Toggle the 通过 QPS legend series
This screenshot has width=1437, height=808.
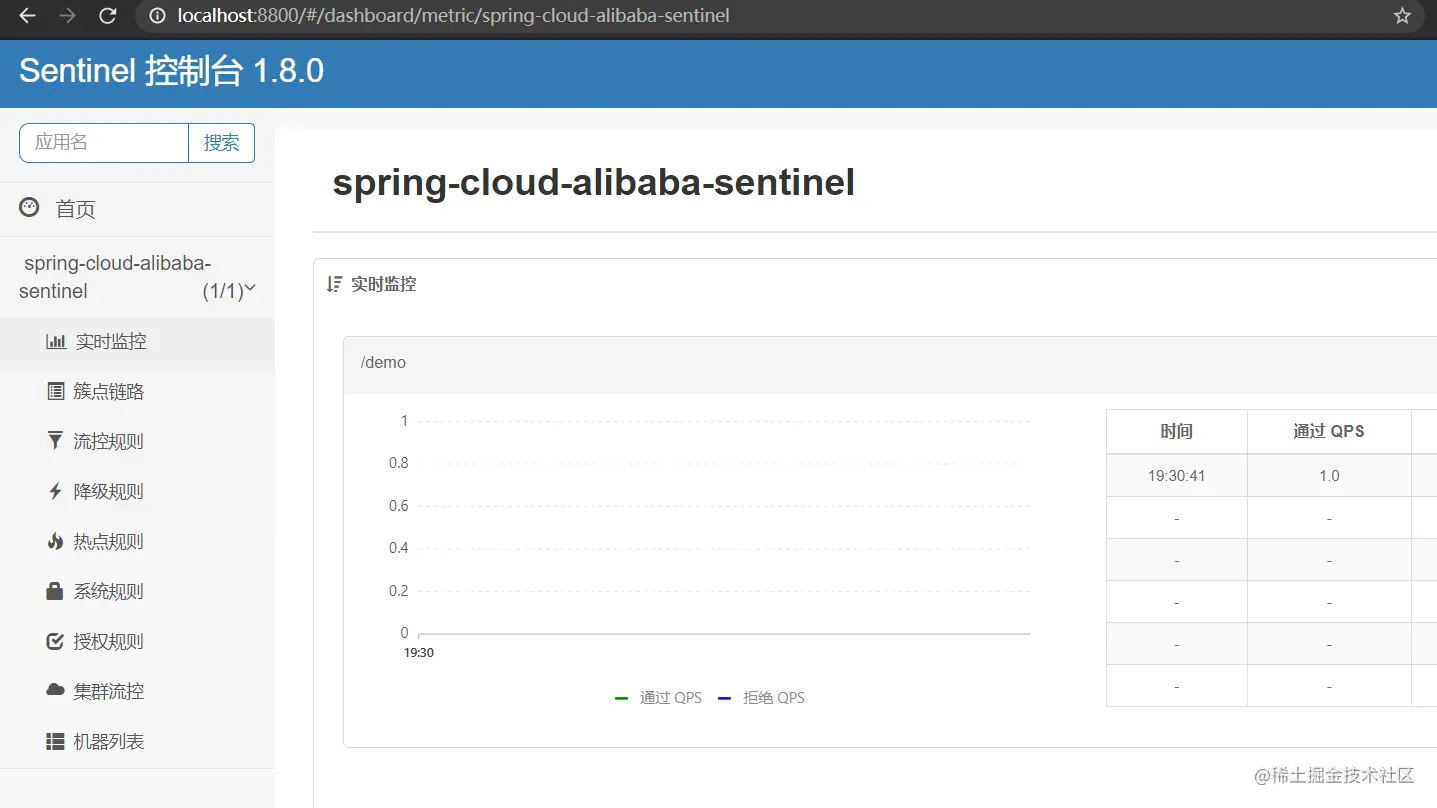click(659, 698)
